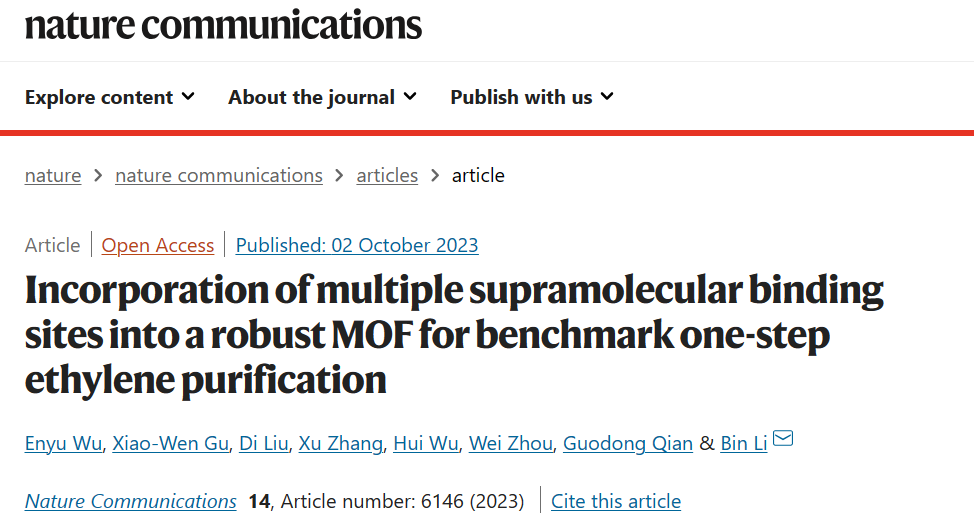This screenshot has width=974, height=527.
Task: Select author Guodong Qian
Action: (x=628, y=444)
